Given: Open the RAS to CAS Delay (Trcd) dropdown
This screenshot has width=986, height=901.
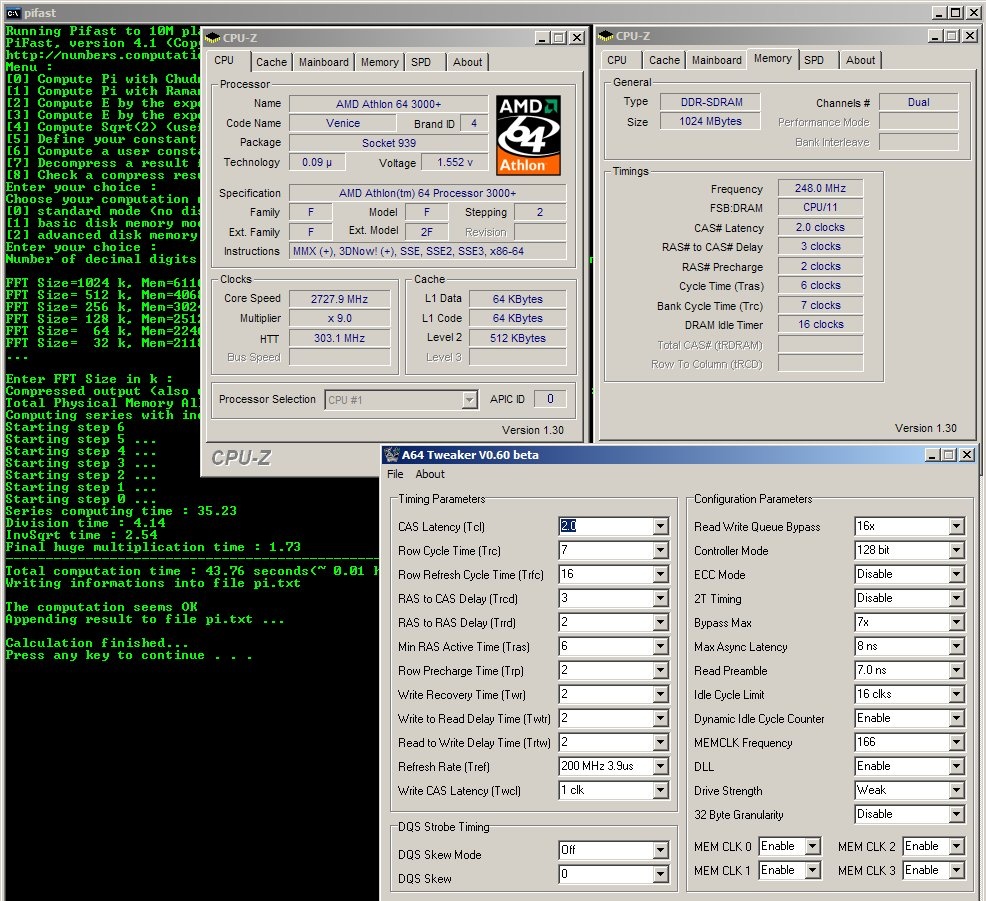Looking at the screenshot, I should [x=660, y=598].
